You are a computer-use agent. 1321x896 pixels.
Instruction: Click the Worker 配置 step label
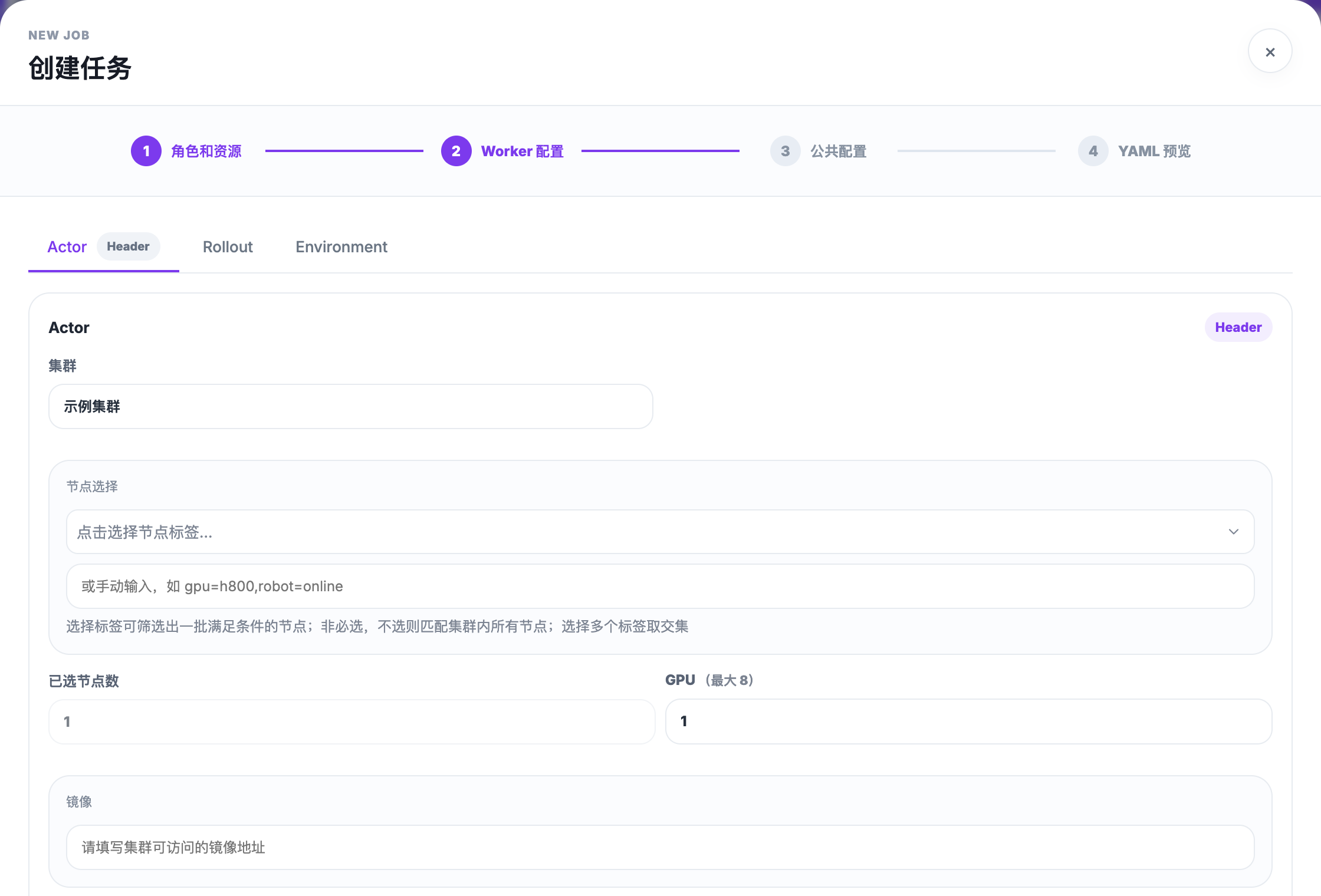(x=523, y=151)
